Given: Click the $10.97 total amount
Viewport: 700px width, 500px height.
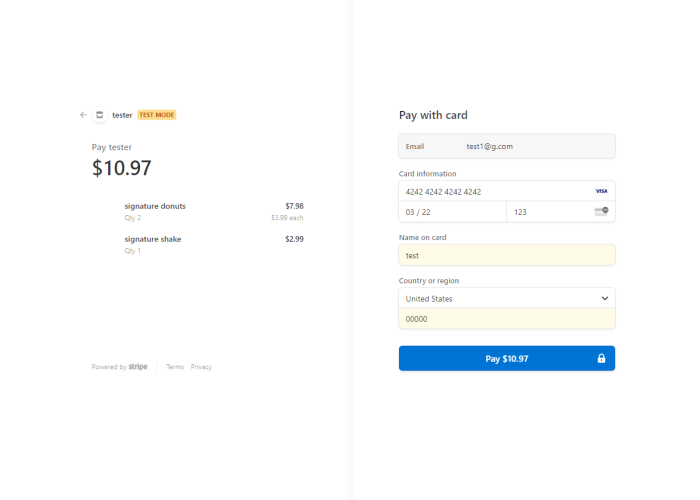Looking at the screenshot, I should coord(121,168).
